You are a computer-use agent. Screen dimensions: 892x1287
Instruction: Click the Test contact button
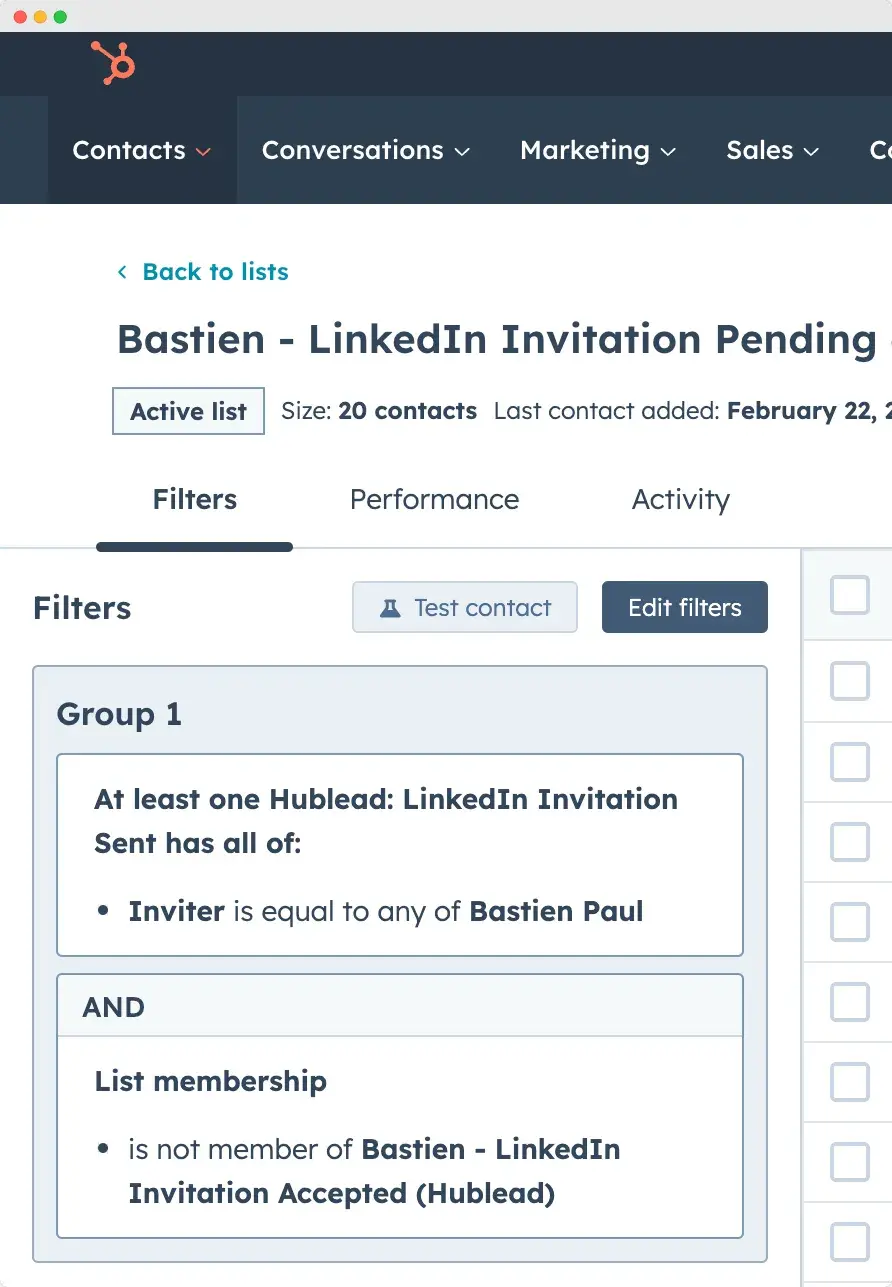click(465, 608)
